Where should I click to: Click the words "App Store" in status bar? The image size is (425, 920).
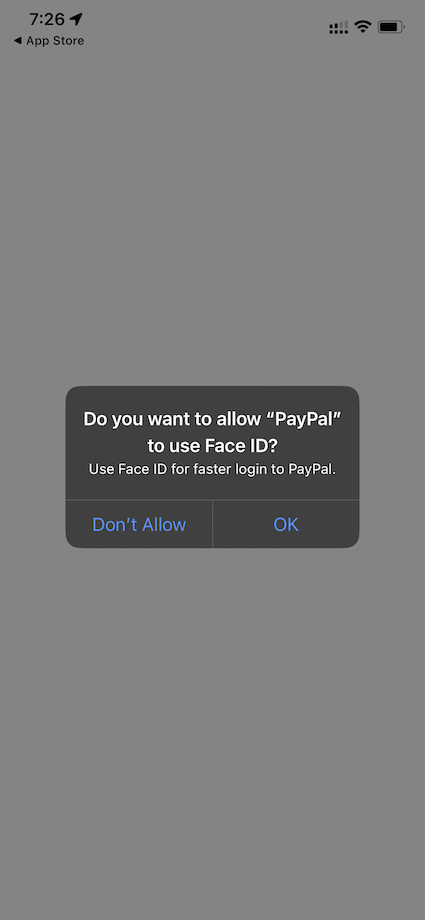click(55, 40)
